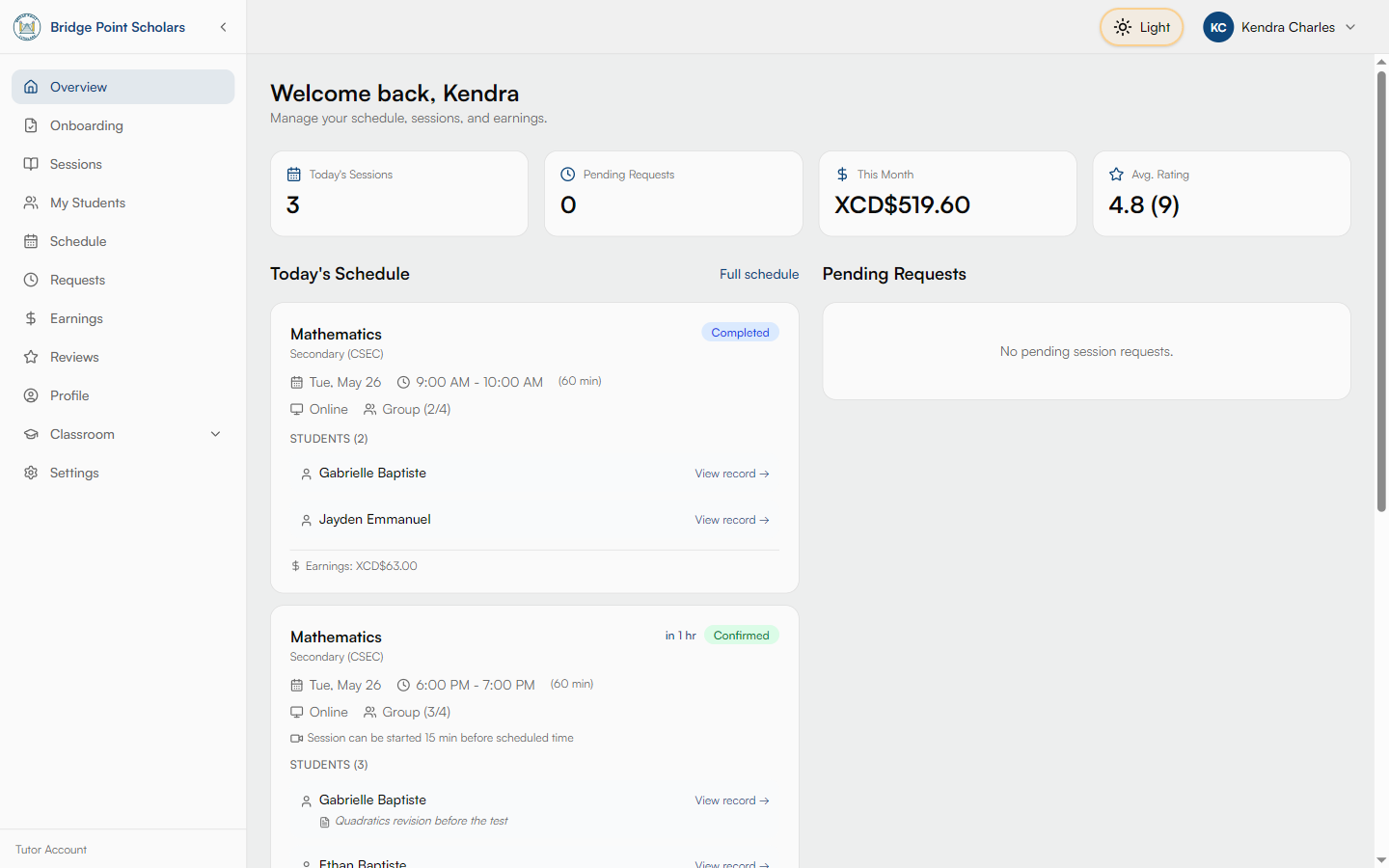Click the dollar icon beside Earnings: XCD$63.00
The height and width of the screenshot is (868, 1389).
point(296,566)
